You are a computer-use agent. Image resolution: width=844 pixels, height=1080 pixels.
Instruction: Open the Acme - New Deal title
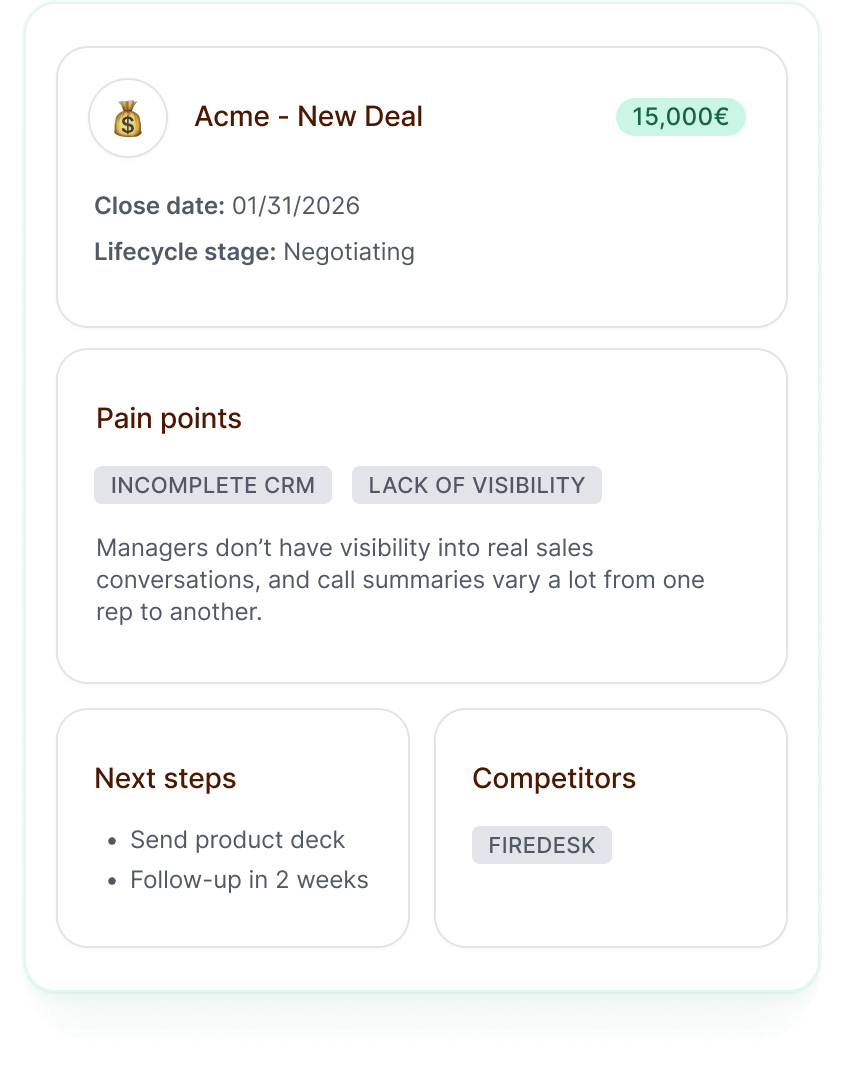pos(310,117)
